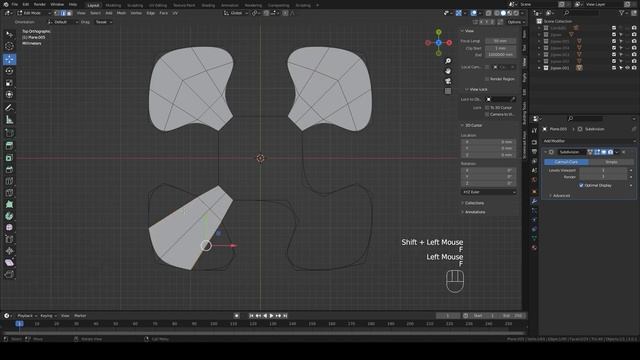The image size is (640, 360).
Task: Toggle the Optimal Display checkbox
Action: (581, 185)
